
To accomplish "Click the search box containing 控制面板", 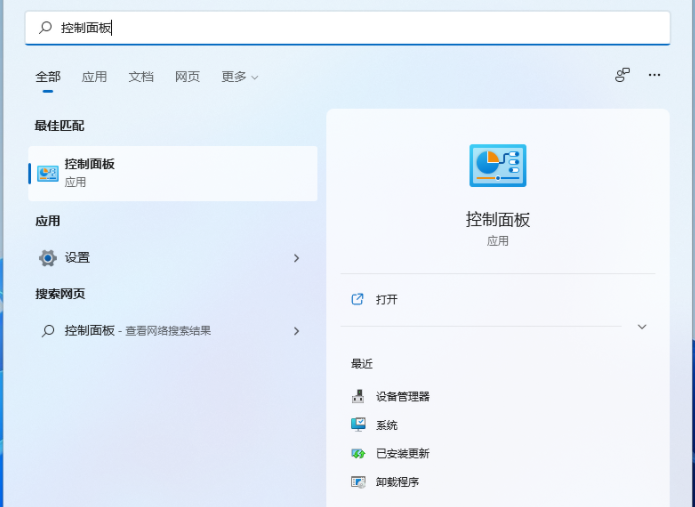I will 347,28.
